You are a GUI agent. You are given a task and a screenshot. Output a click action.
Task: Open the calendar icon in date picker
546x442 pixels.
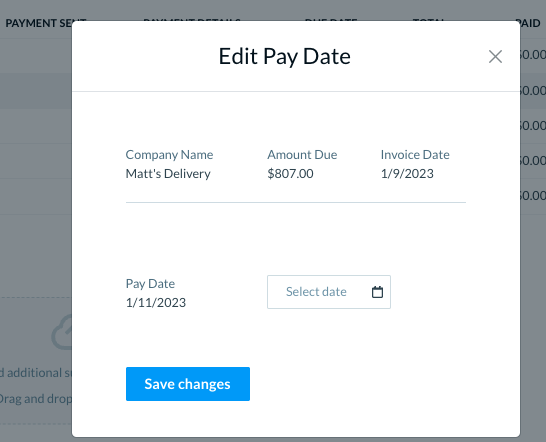[x=377, y=292]
